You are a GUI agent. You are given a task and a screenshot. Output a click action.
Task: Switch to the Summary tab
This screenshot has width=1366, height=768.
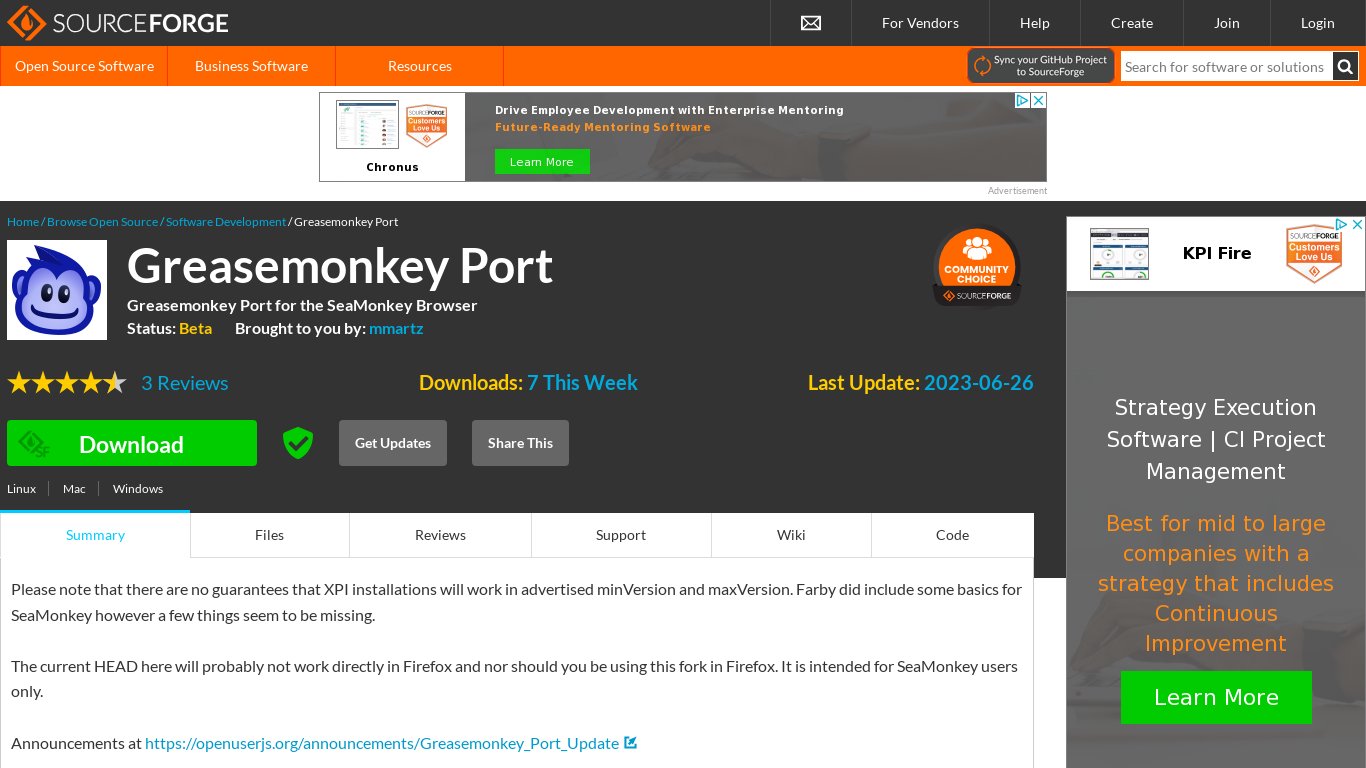point(95,535)
